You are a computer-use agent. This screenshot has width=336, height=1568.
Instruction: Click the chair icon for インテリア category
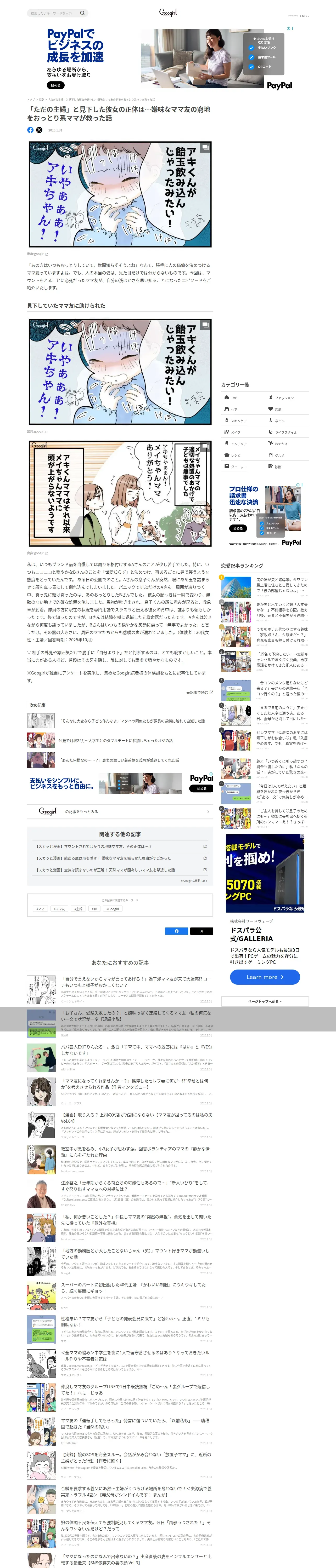[227, 444]
